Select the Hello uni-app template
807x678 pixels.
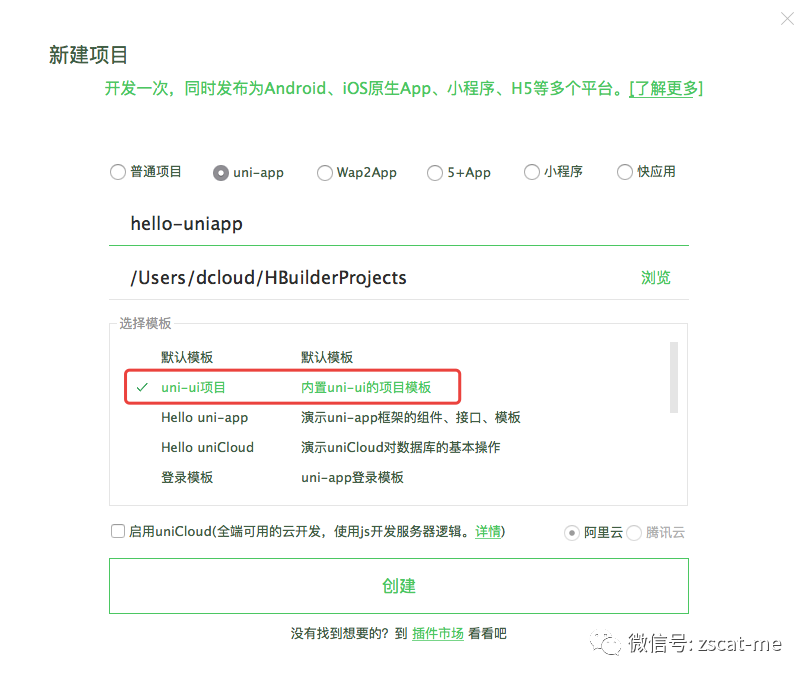point(204,417)
